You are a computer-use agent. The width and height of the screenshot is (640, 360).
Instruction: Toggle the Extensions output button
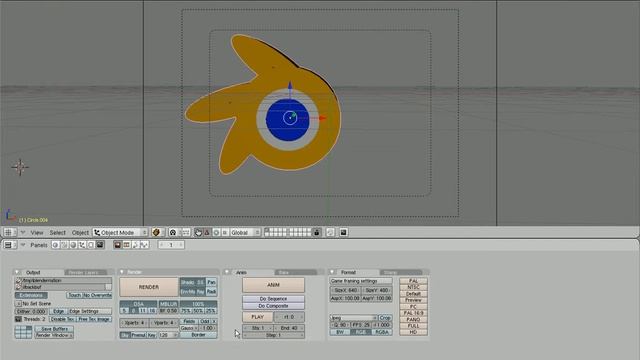[x=31, y=295]
